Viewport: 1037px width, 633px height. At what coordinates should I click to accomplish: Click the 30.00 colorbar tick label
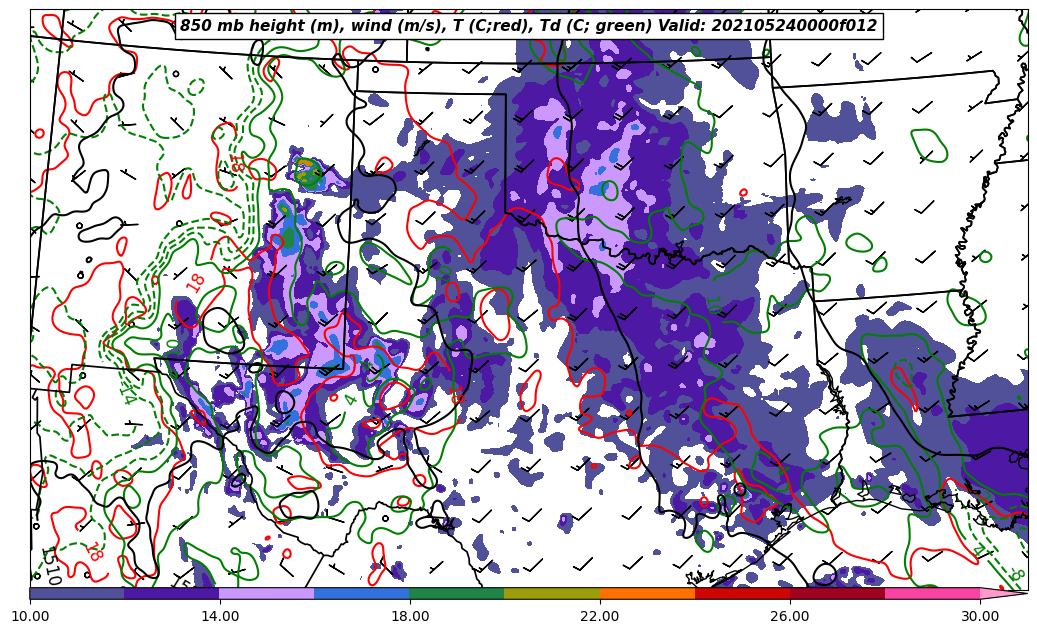tap(979, 616)
